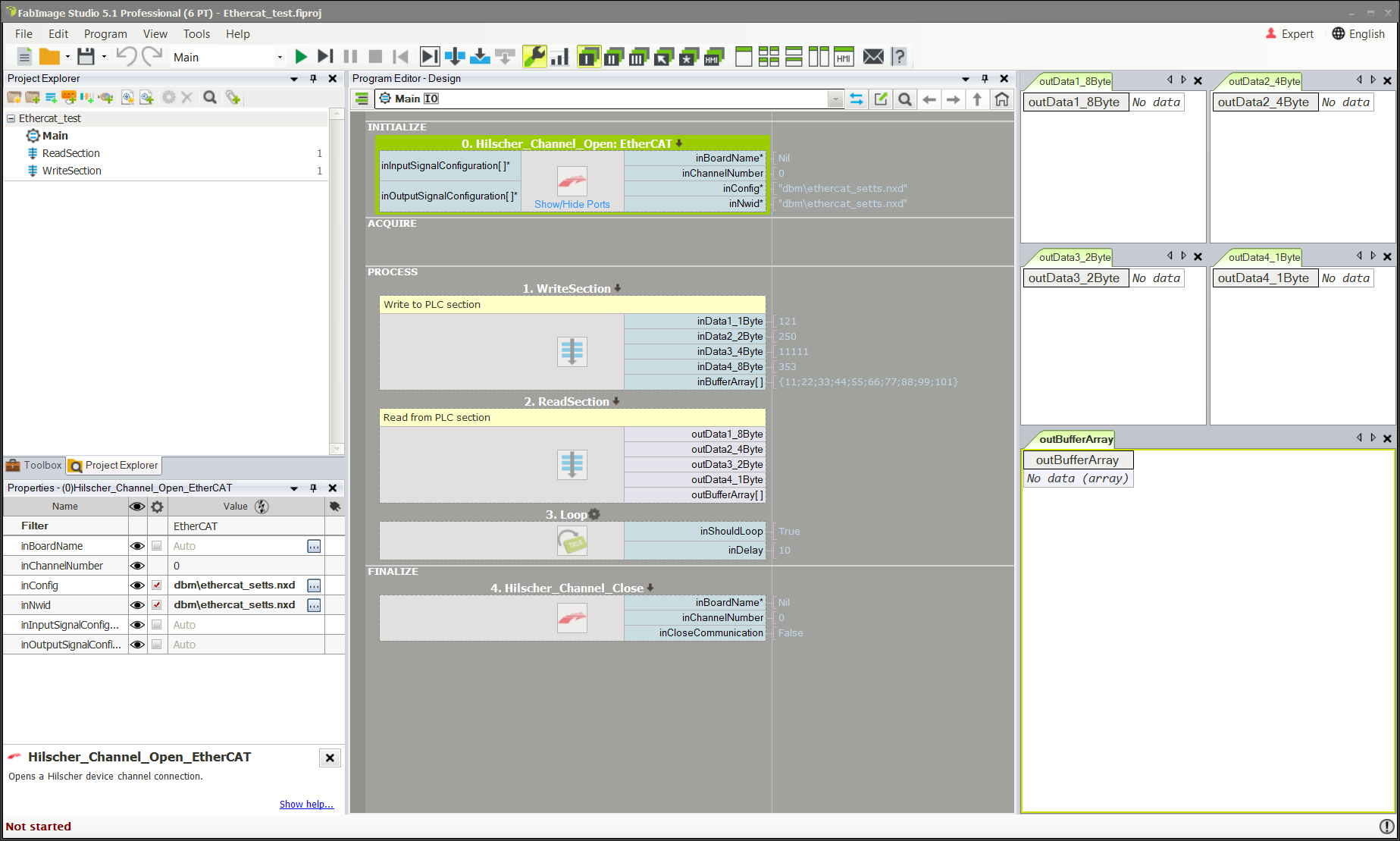Open the Project Explorer panel options dropdown
The height and width of the screenshot is (841, 1400).
click(294, 79)
